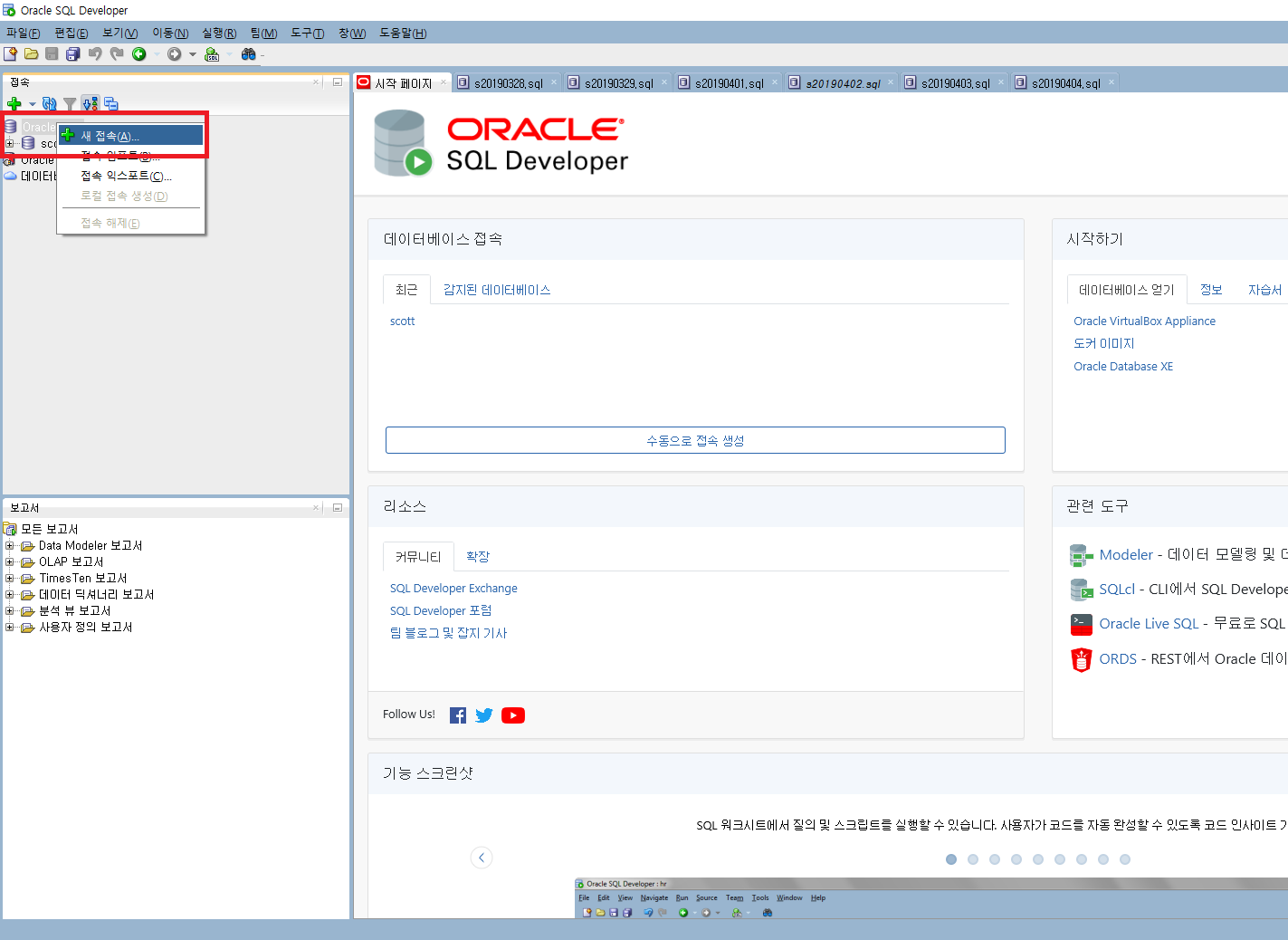Switch to the 자습서 tab
The height and width of the screenshot is (940, 1288).
(x=1264, y=290)
